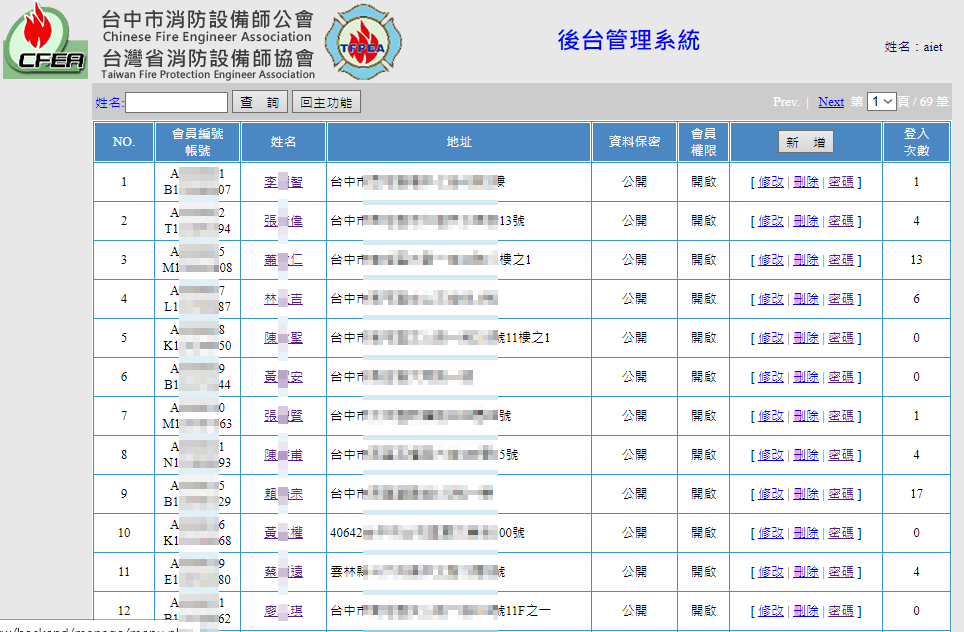The image size is (964, 632).
Task: Open member name link in row 4
Action: coord(283,299)
